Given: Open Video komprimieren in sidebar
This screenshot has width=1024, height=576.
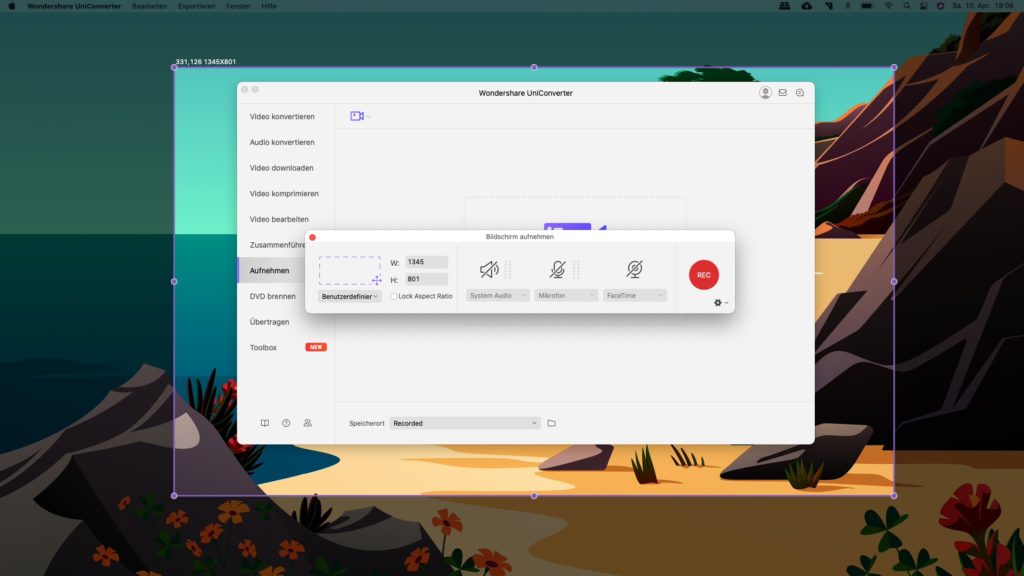Looking at the screenshot, I should coord(284,193).
